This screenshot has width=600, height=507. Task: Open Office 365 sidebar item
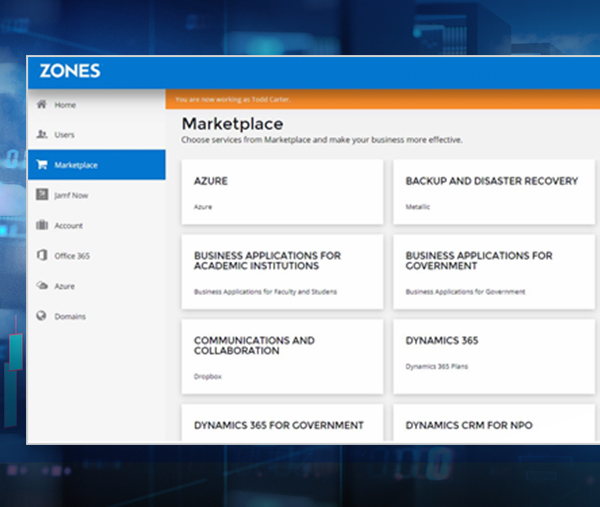(x=97, y=256)
